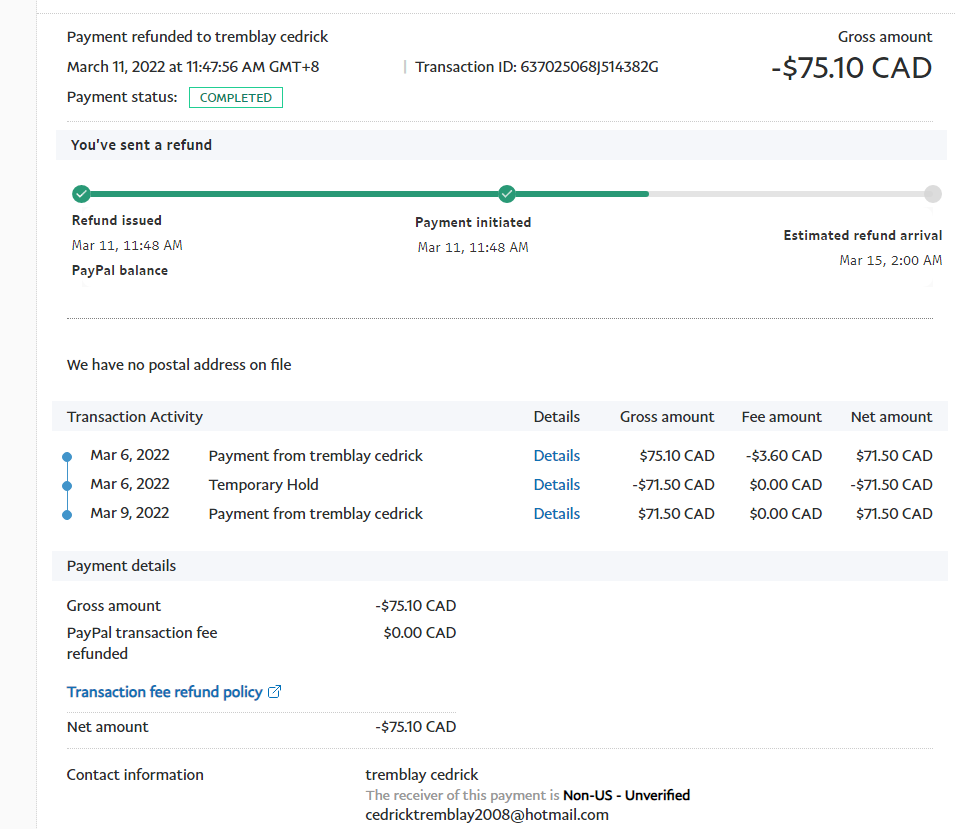Click the Fee amount column header

pos(781,417)
